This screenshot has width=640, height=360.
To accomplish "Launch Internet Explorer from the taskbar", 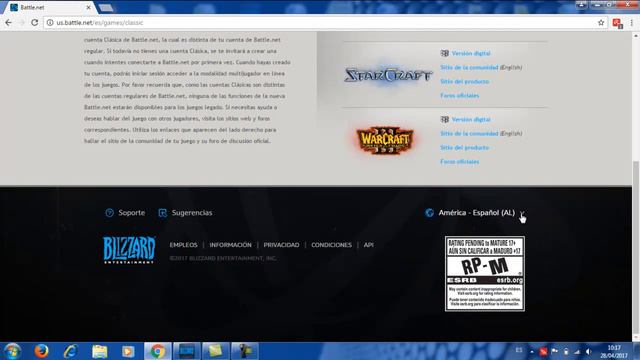I will [x=71, y=351].
